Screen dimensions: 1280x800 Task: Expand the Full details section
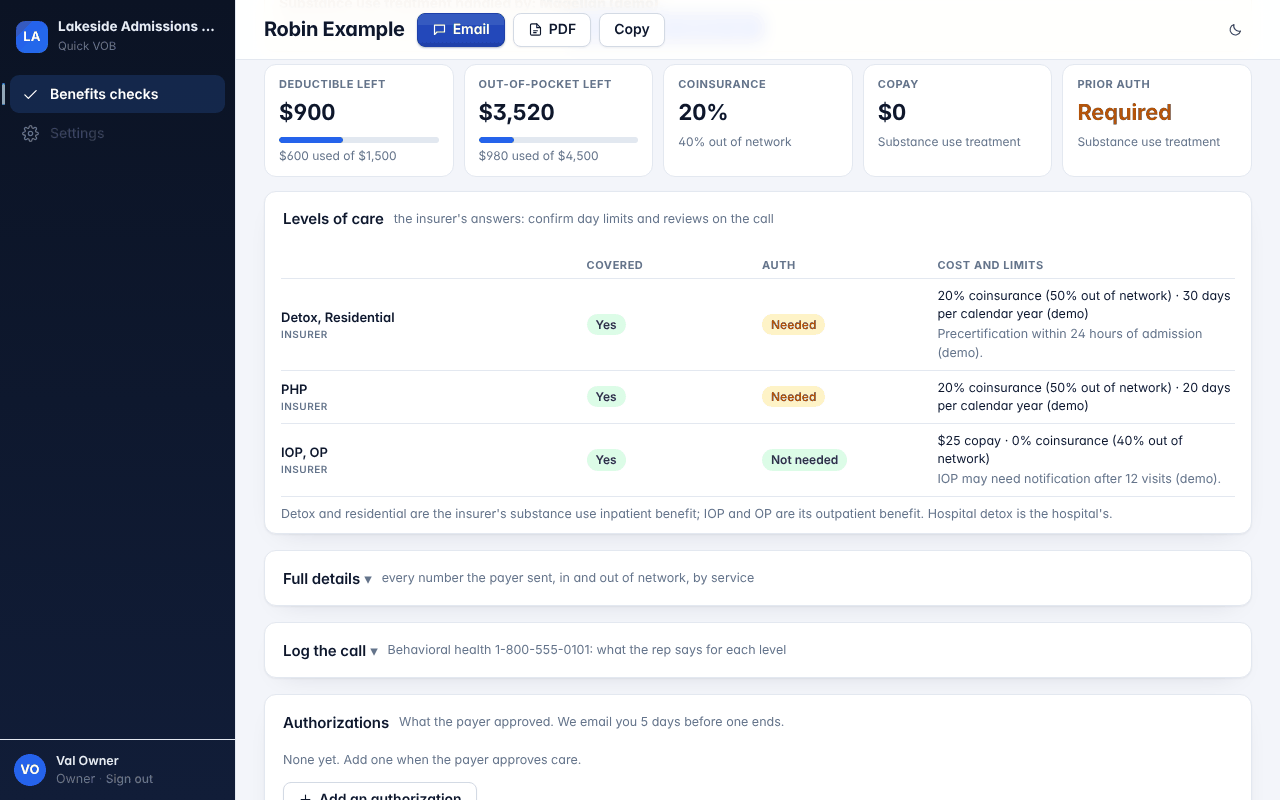tap(327, 579)
